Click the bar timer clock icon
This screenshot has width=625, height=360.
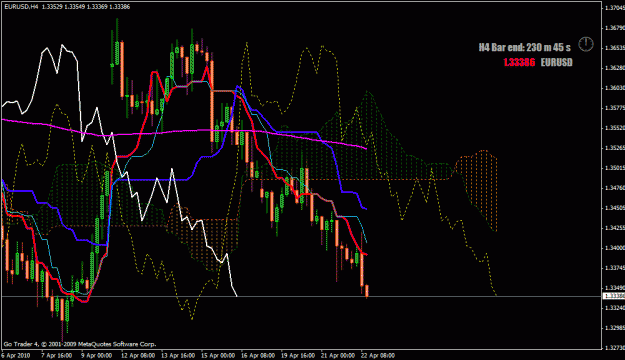(x=586, y=44)
